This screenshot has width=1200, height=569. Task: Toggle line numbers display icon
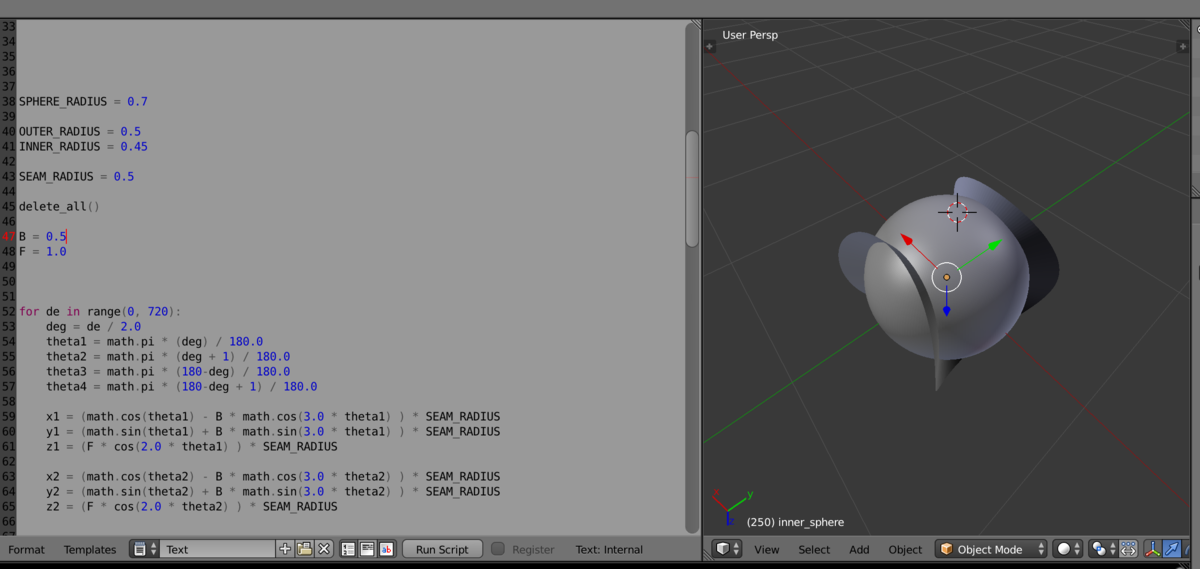pos(349,549)
